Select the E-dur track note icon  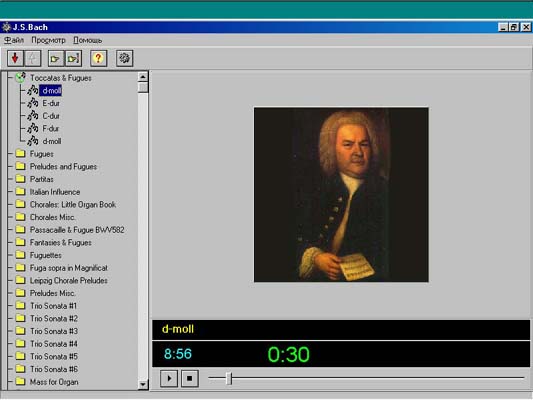[x=33, y=103]
